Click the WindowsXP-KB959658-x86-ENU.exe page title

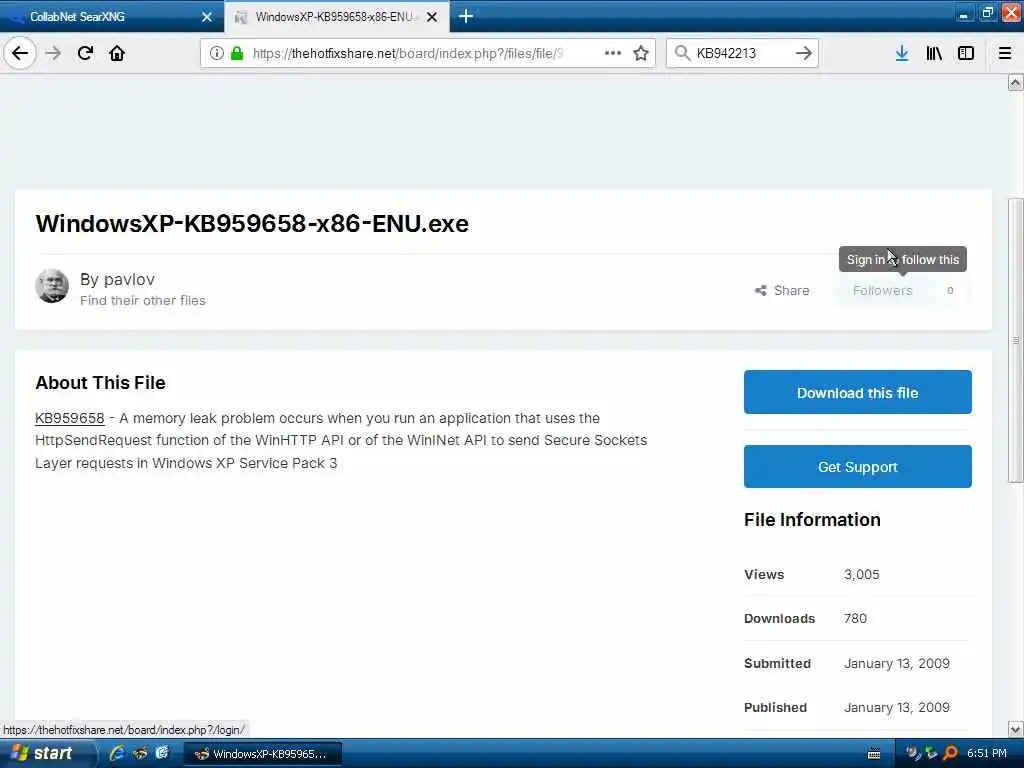(x=252, y=223)
